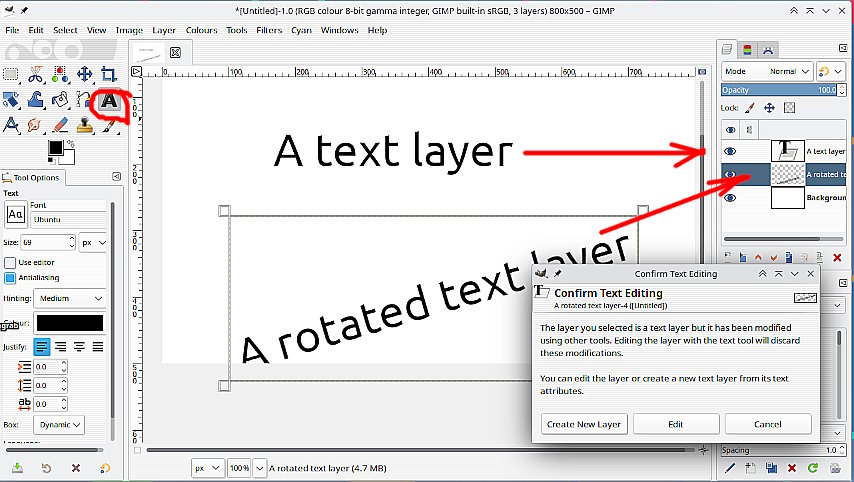Click the font Size 69 field
This screenshot has height=482, width=854.
pos(44,243)
